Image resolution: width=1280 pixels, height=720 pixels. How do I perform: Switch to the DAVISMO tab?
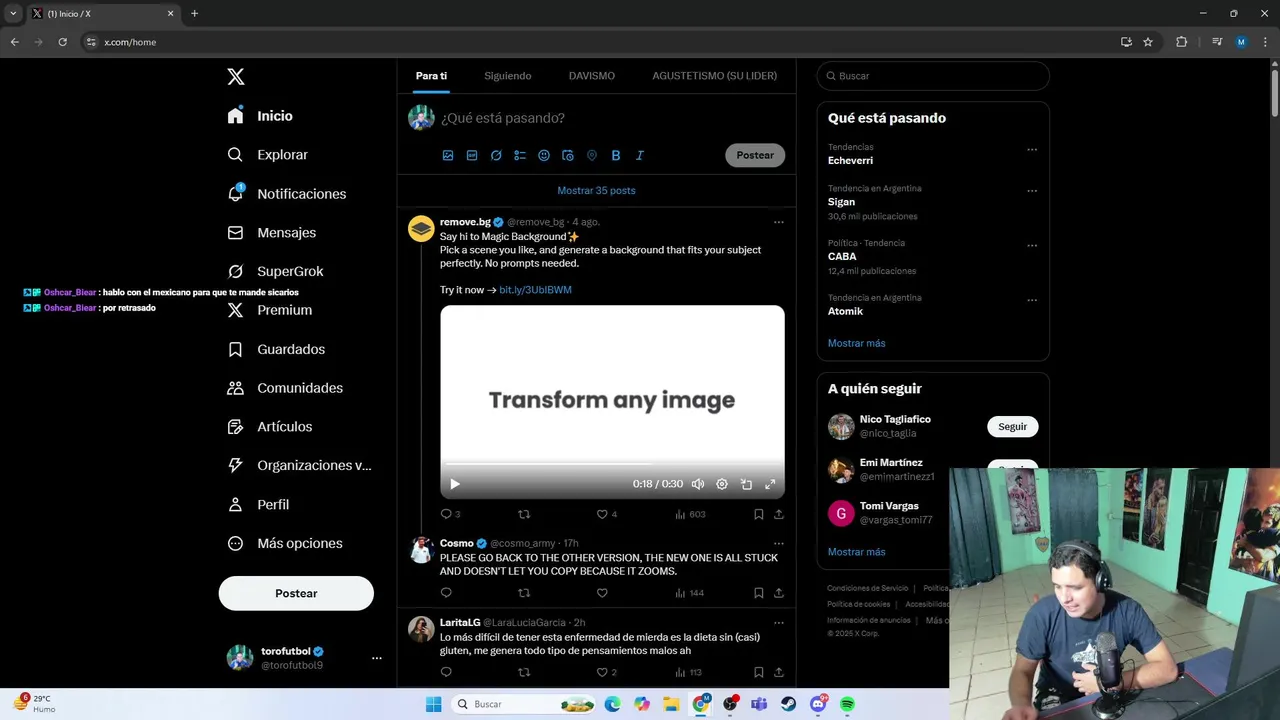click(592, 76)
